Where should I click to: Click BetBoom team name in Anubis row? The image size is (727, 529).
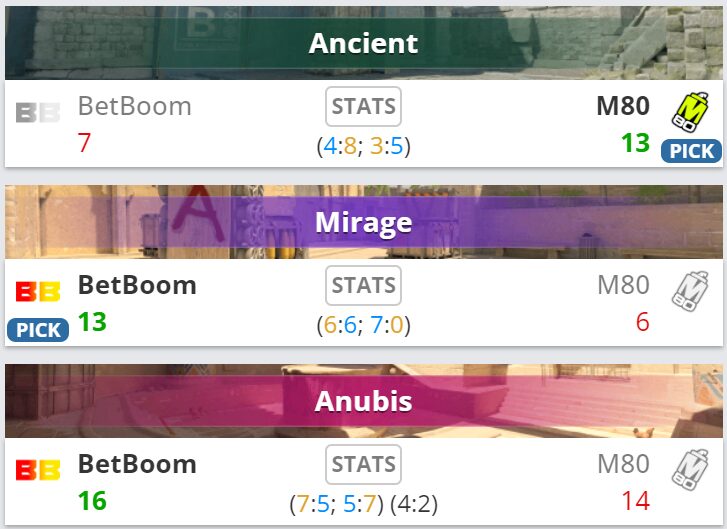click(x=137, y=464)
